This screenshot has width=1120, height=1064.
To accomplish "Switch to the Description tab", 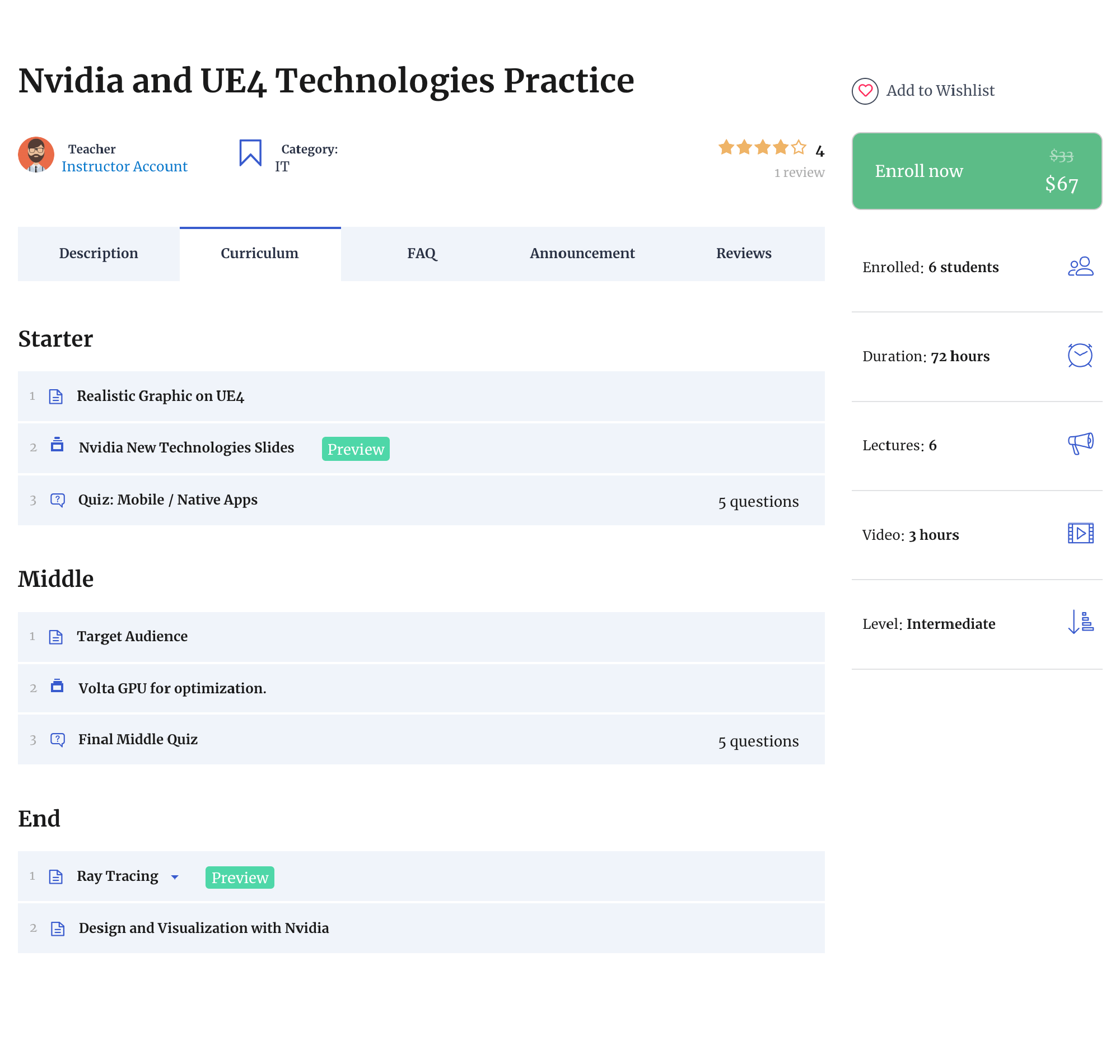I will coord(99,254).
